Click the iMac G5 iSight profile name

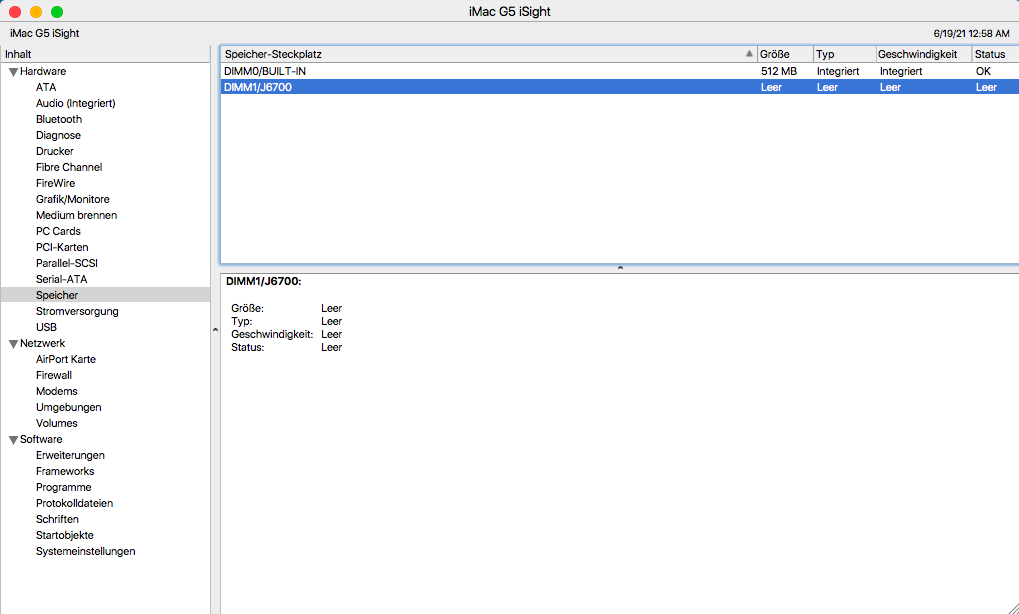point(45,33)
